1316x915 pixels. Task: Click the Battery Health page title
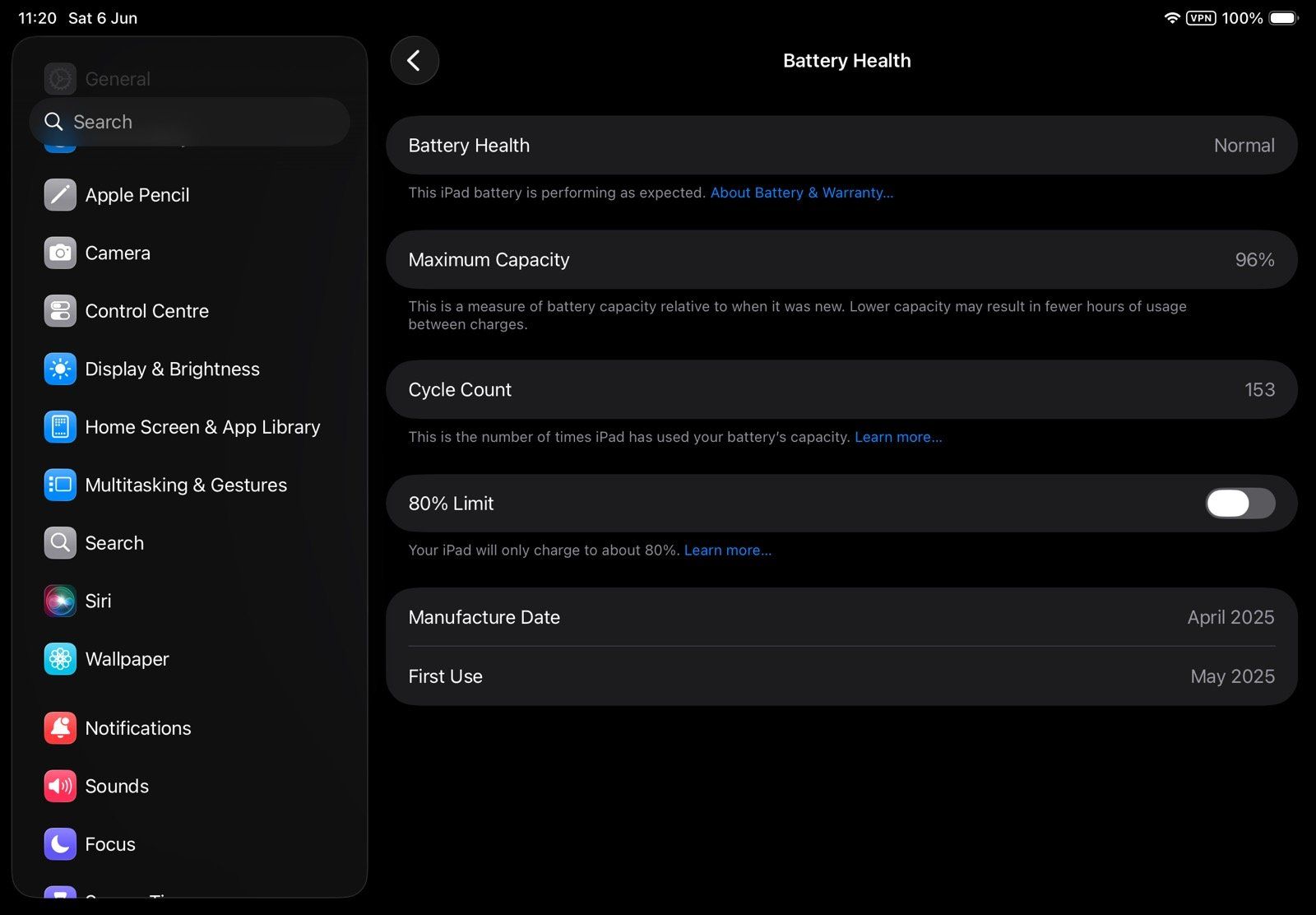pos(846,60)
